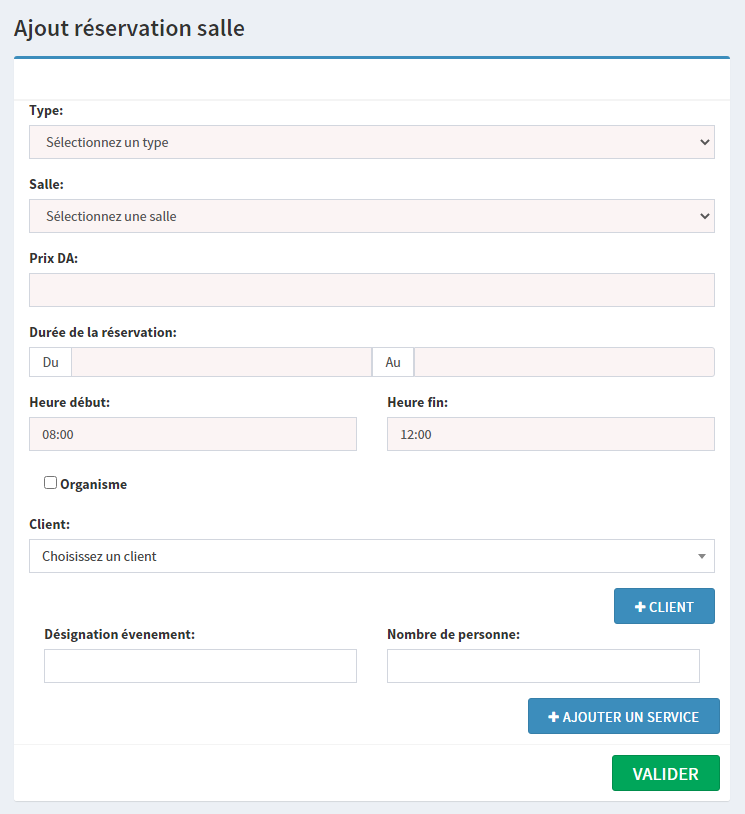Open the Type dropdown list

371,142
